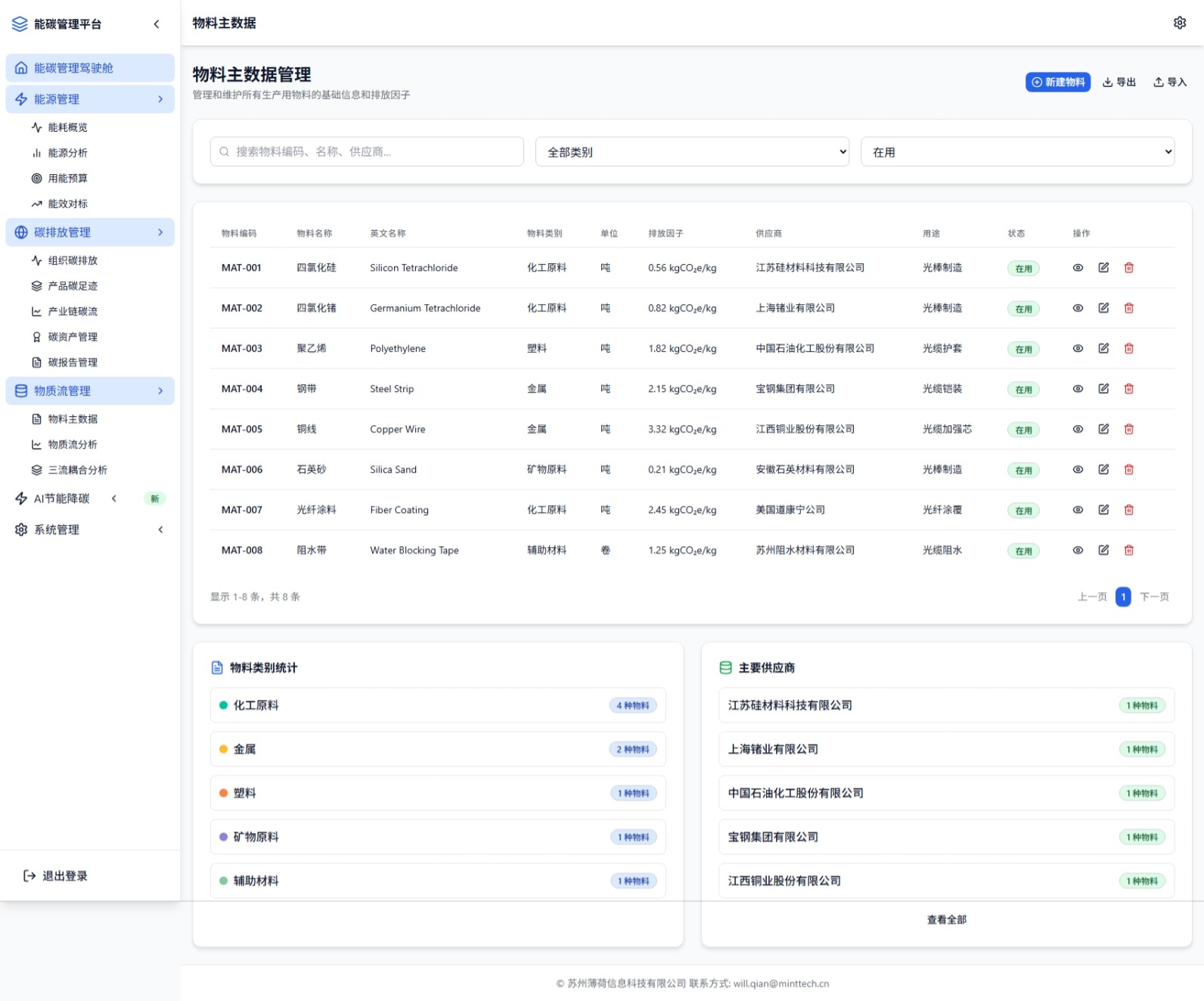Click the 新建物料 button
The image size is (1204, 1001).
tap(1057, 82)
